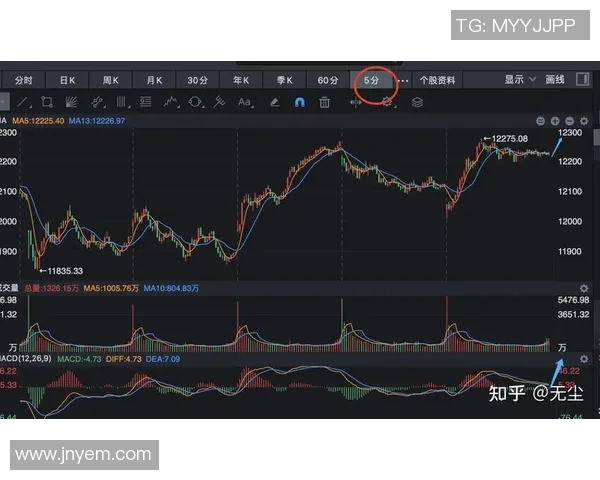The width and height of the screenshot is (600, 480).
Task: Click the trash icon to delete drawings
Action: click(325, 102)
